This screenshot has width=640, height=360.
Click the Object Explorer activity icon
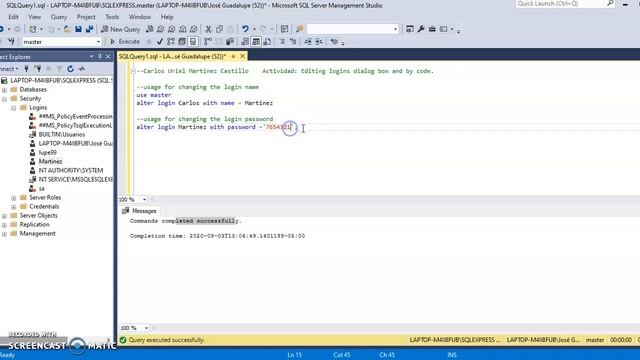82,69
